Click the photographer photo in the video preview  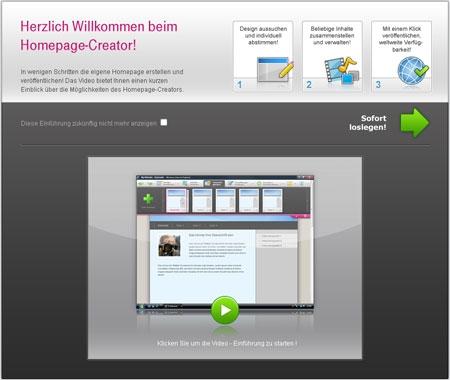pos(169,245)
